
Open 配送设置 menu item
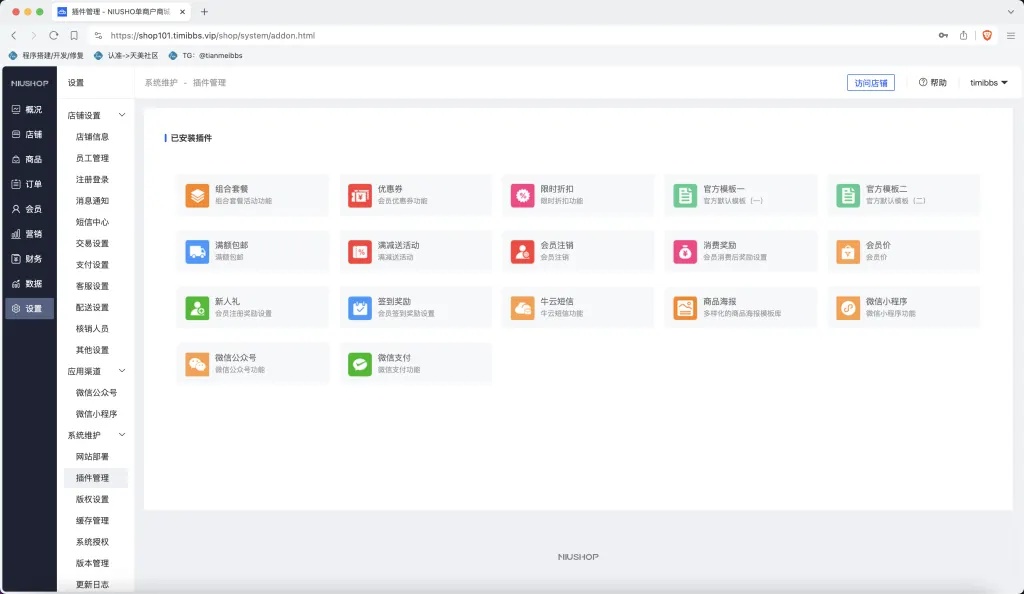(92, 307)
